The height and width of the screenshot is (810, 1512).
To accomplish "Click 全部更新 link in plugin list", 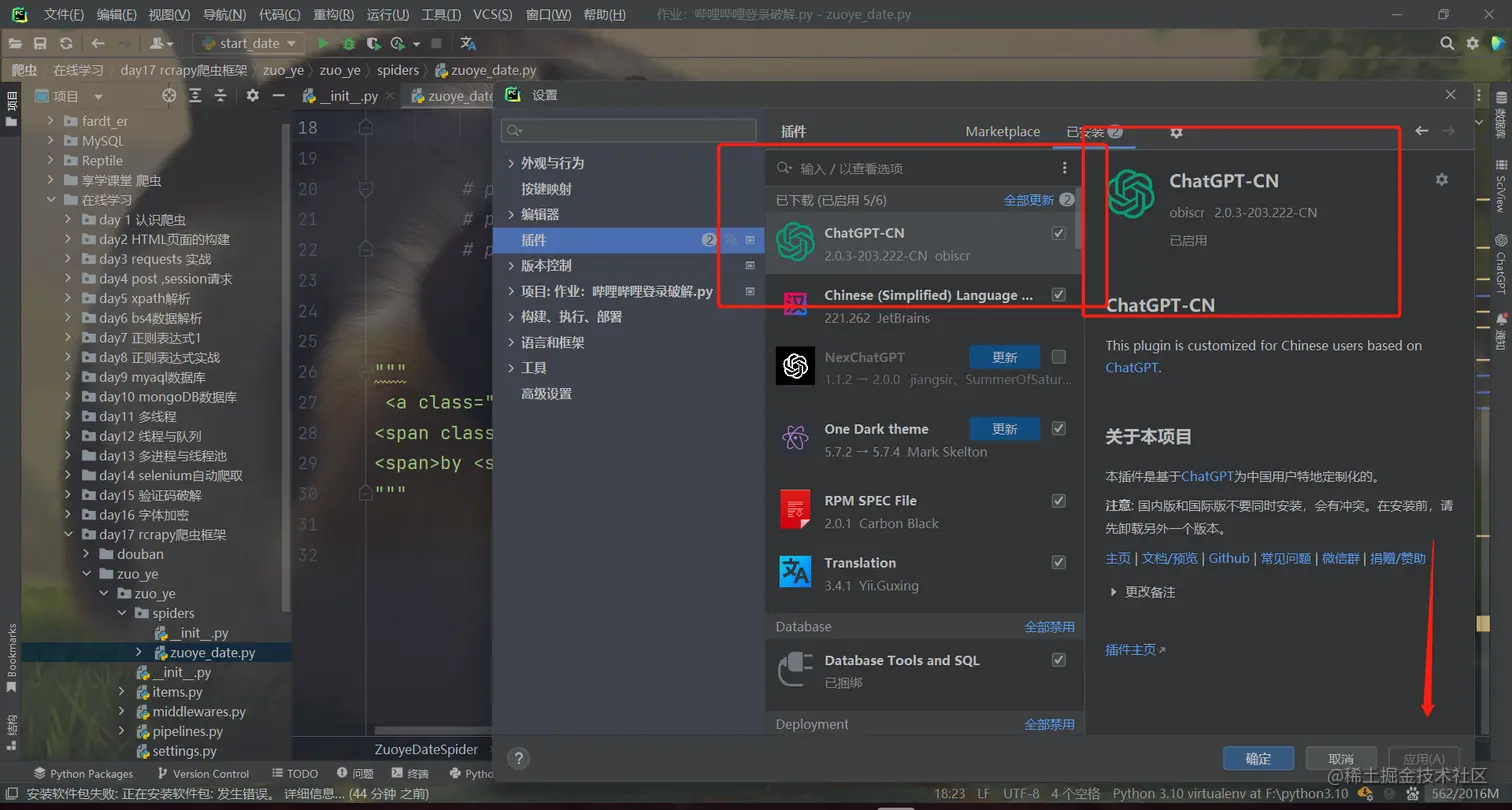I will (1029, 200).
